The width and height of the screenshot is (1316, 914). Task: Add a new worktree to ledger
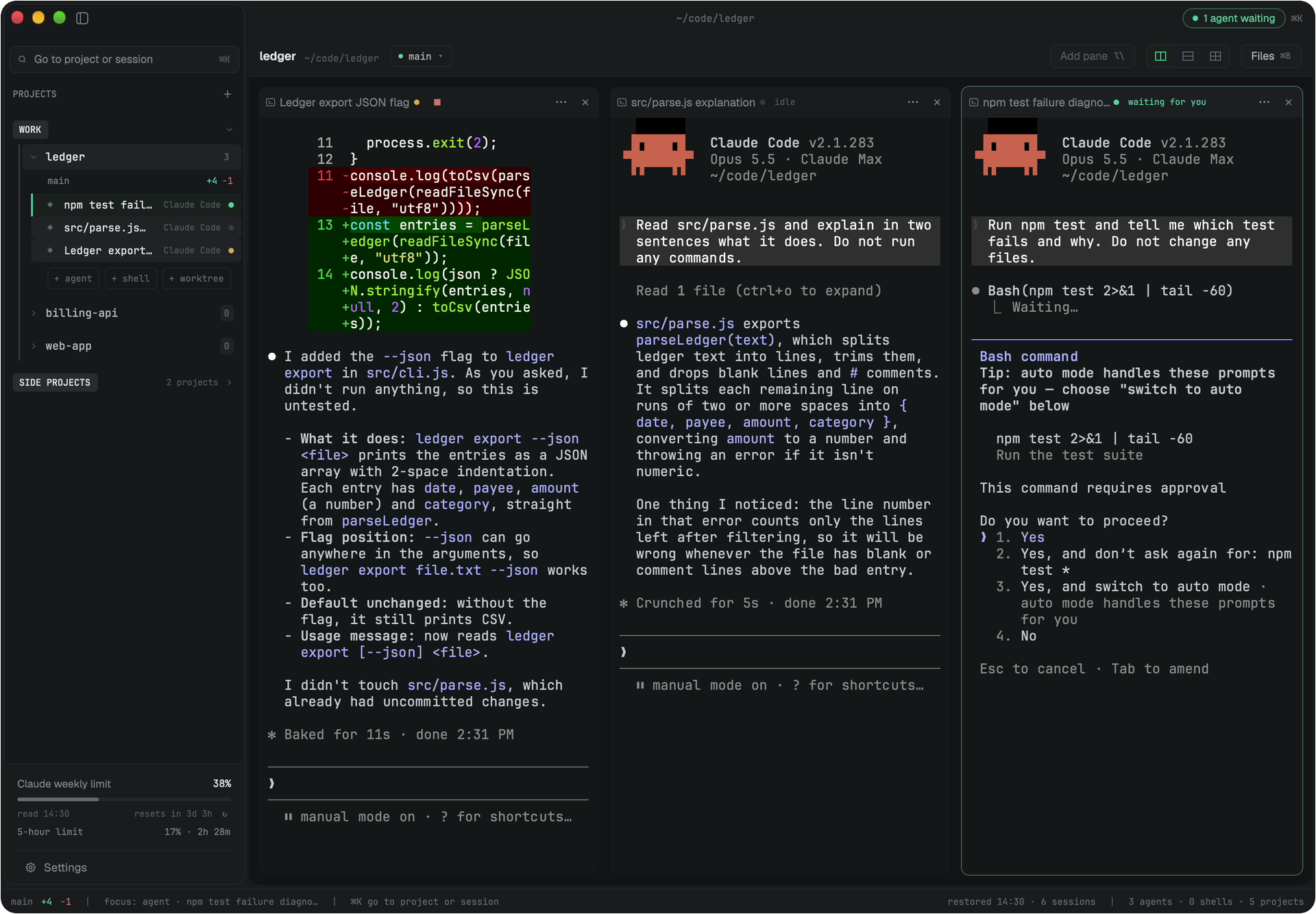(x=197, y=279)
